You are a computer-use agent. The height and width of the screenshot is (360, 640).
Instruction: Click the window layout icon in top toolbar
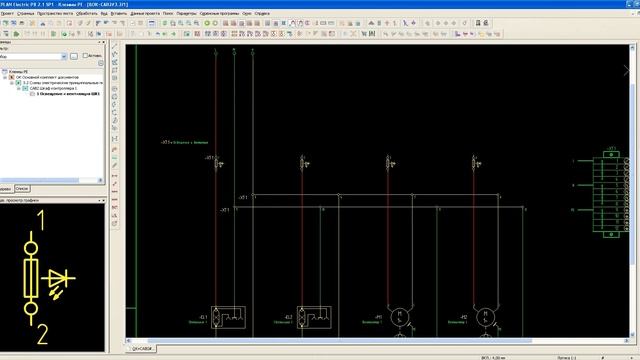click(152, 23)
